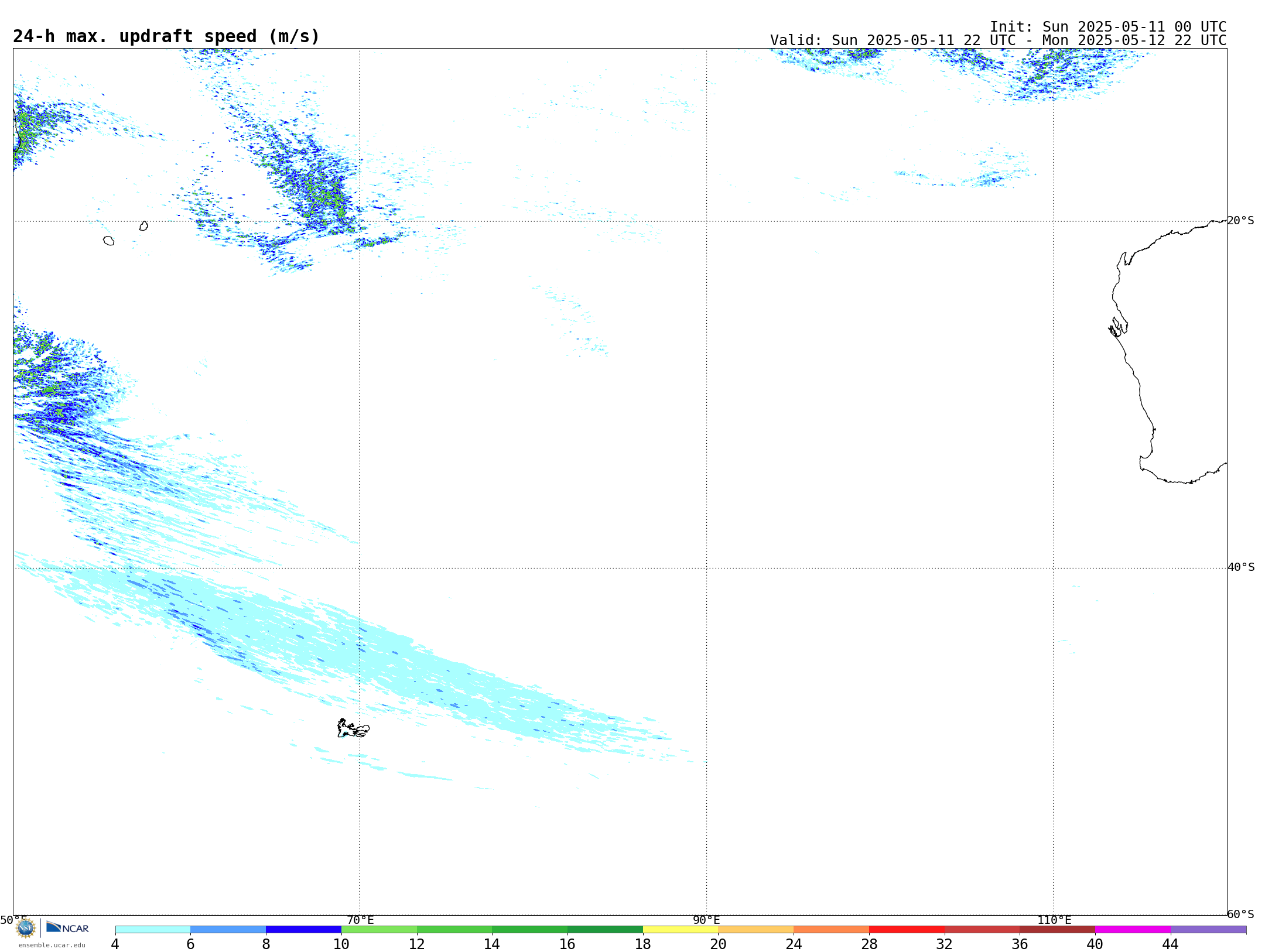Click the colorbar tick label '16'
Viewport: 1265px width, 952px height.
pos(567,944)
